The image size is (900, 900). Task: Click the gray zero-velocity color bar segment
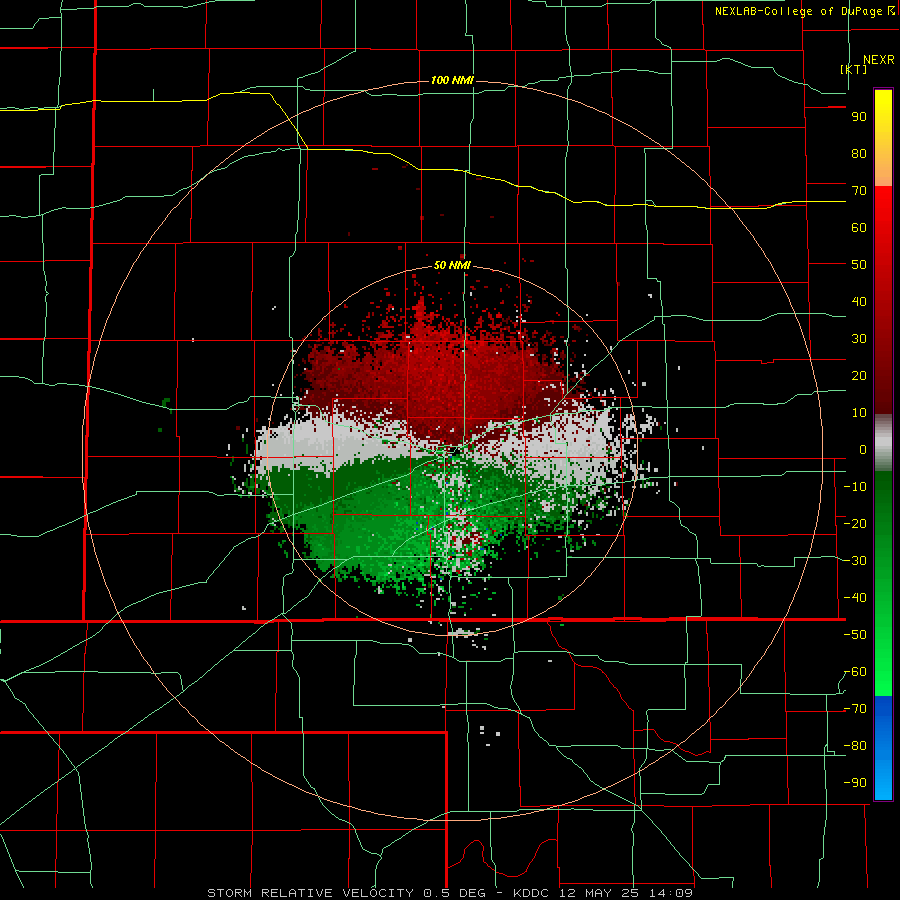tap(883, 443)
